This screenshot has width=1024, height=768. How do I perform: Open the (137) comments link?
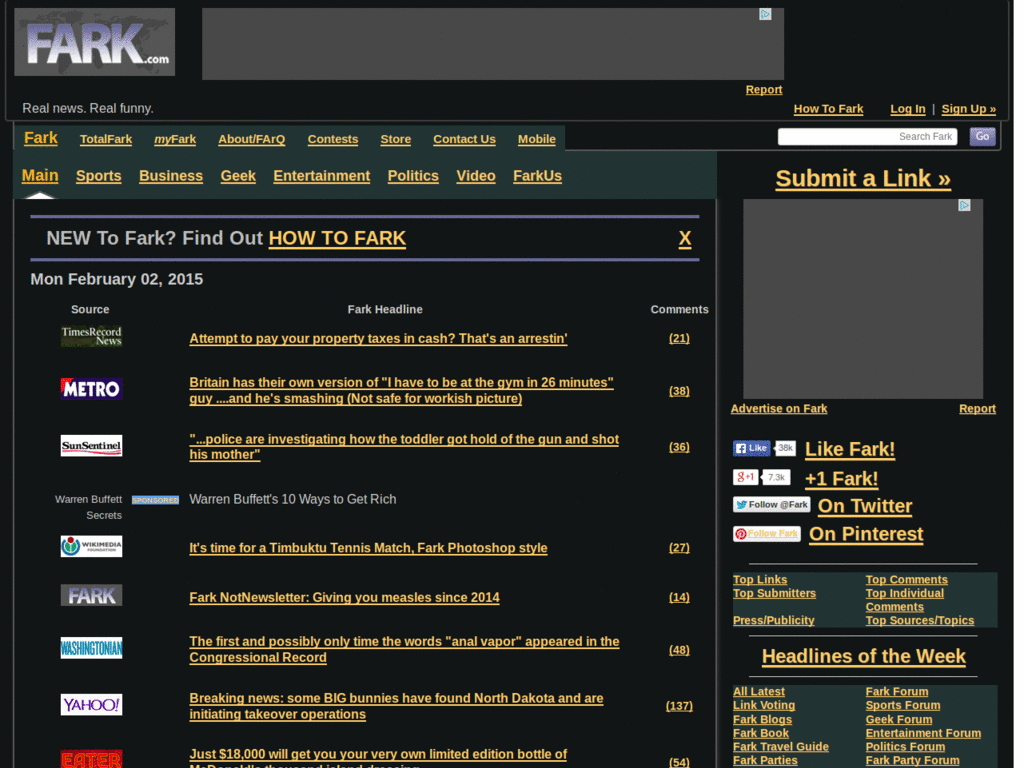pos(679,706)
